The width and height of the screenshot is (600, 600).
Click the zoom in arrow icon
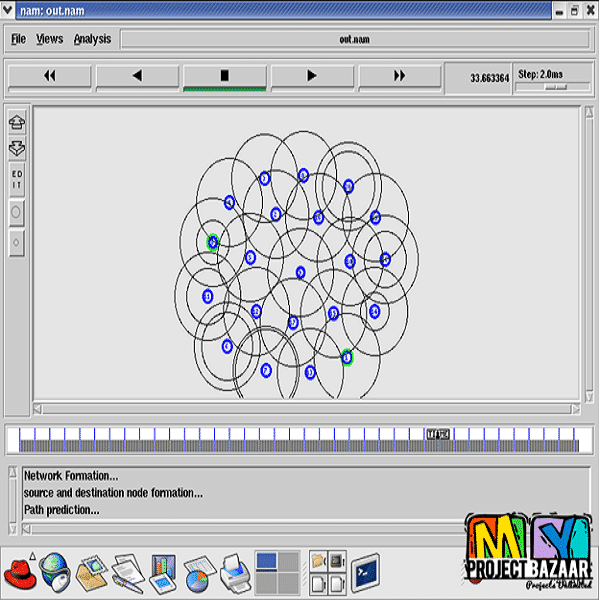tap(17, 123)
